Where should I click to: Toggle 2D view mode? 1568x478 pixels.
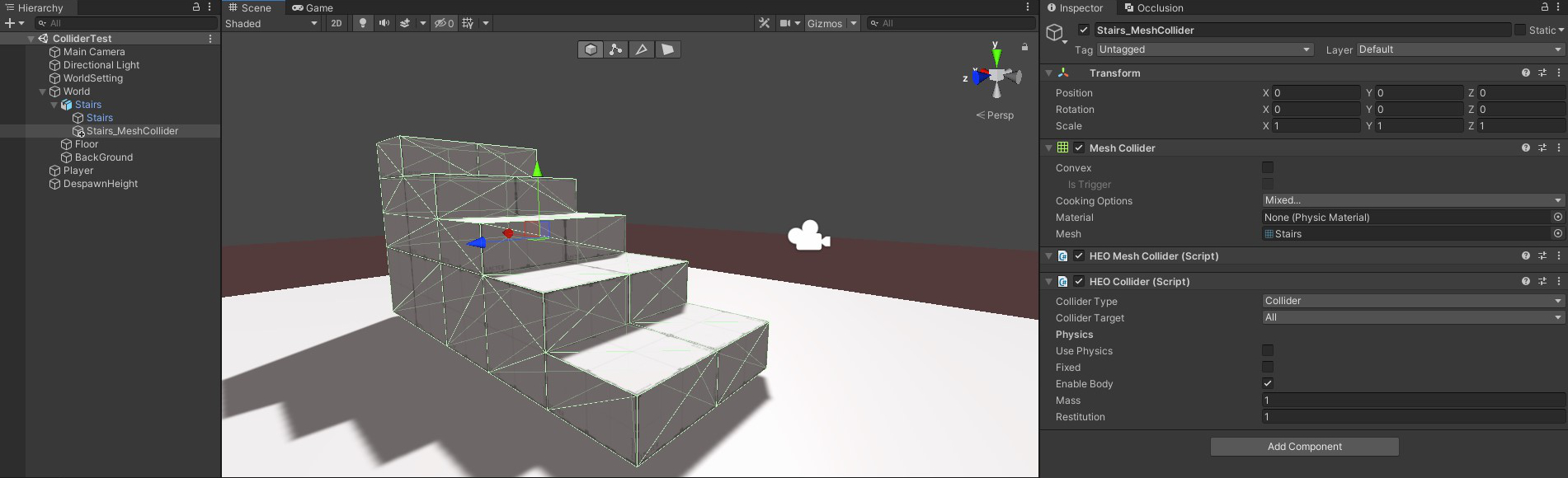337,23
